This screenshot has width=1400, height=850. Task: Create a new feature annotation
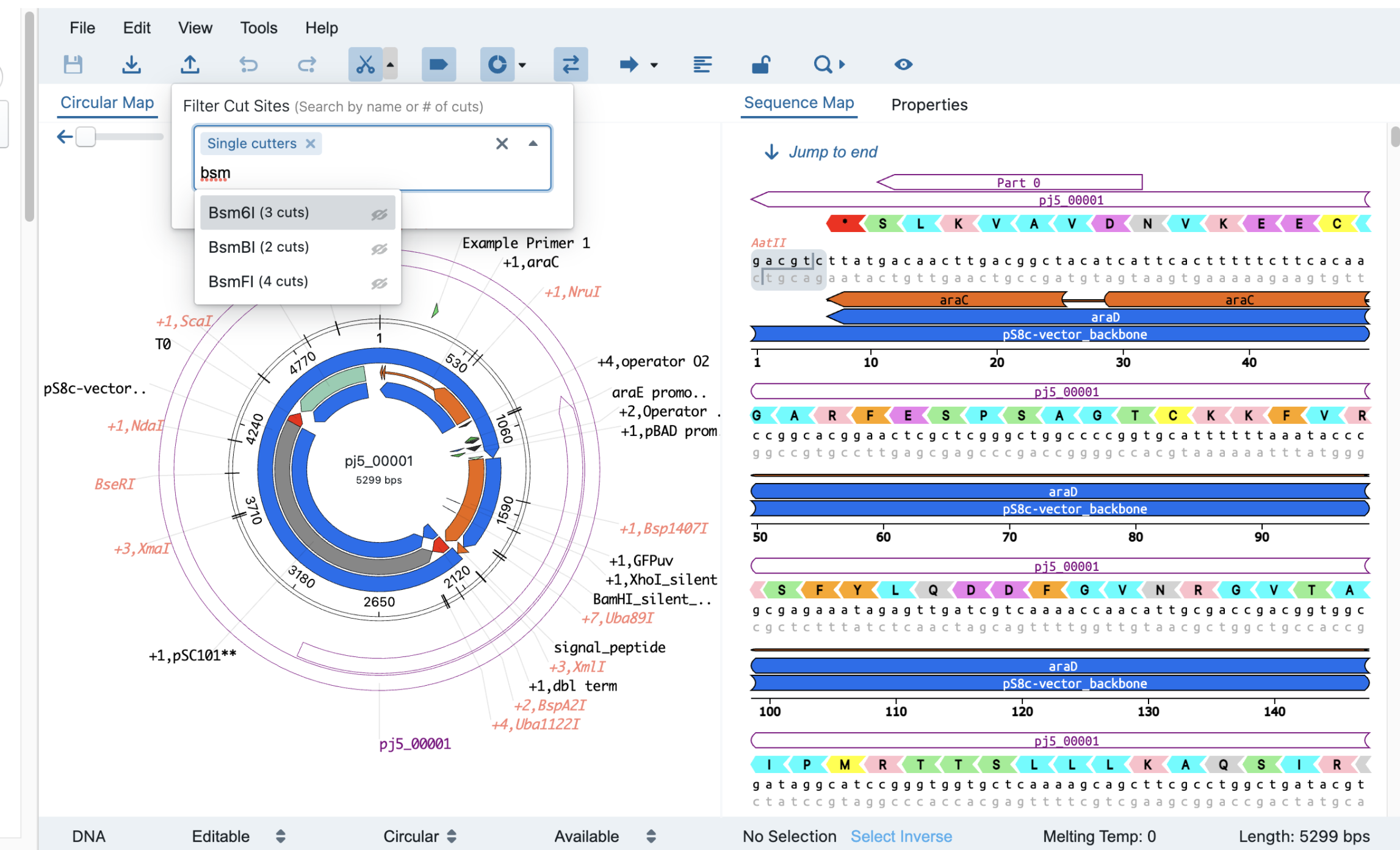438,64
